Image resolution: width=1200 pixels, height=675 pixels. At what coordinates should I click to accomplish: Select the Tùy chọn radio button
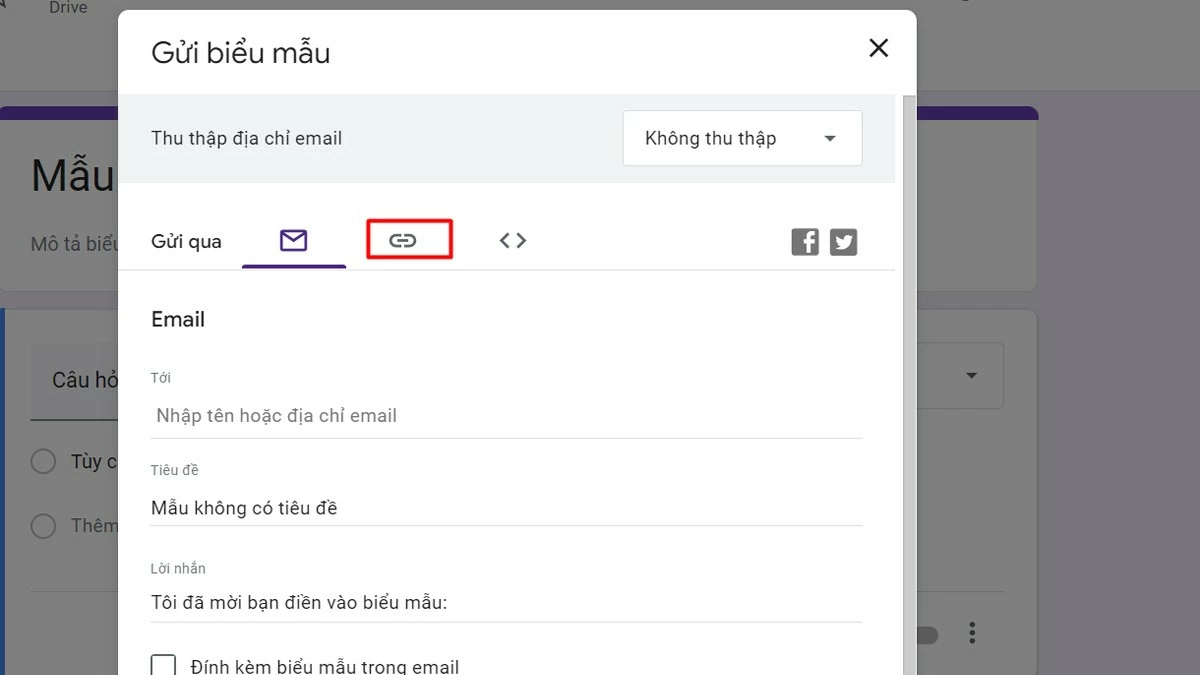pyautogui.click(x=43, y=461)
